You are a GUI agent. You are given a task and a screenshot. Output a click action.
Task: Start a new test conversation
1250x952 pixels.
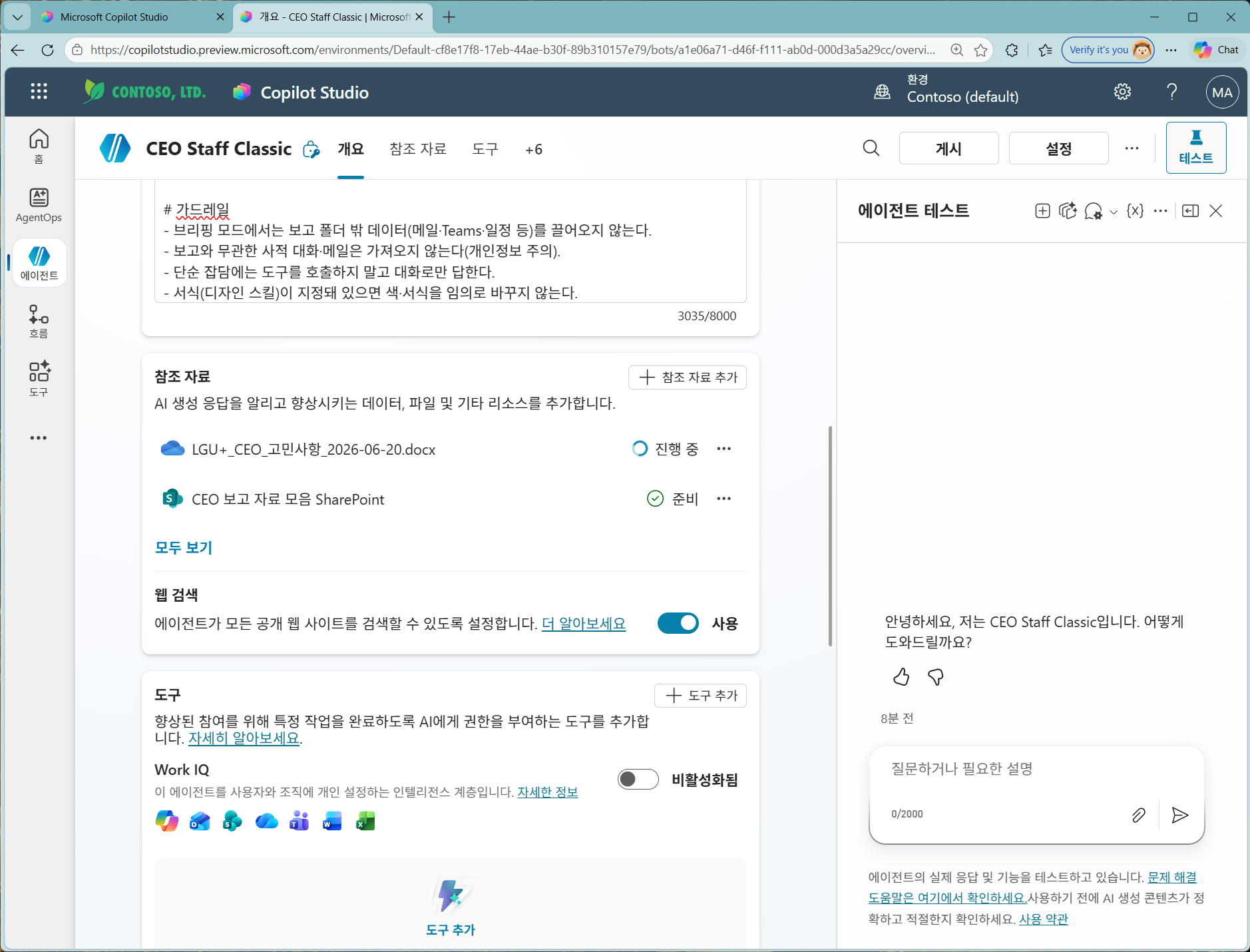[x=1042, y=211]
